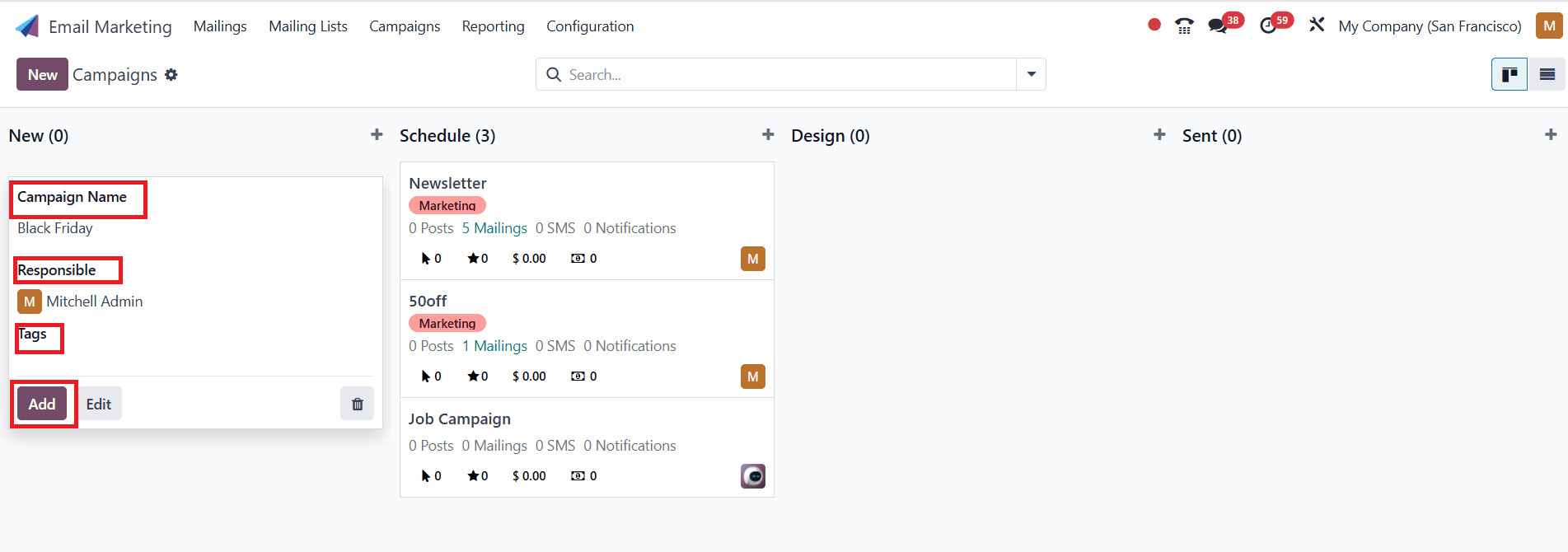Open 1 Mailings link on 50off card

tap(494, 346)
